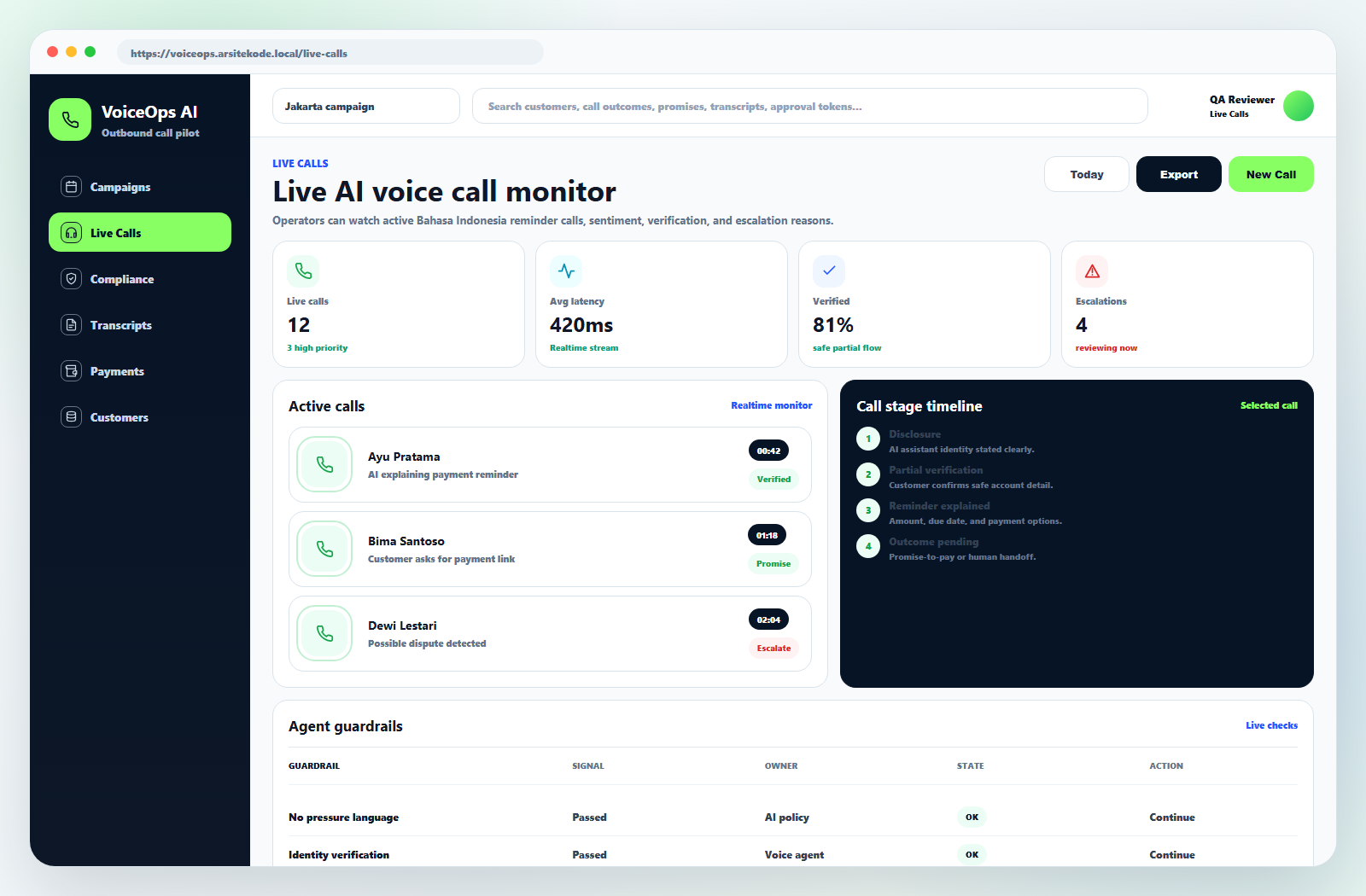Image resolution: width=1366 pixels, height=896 pixels.
Task: Open the QA Reviewer green avatar
Action: (1299, 106)
